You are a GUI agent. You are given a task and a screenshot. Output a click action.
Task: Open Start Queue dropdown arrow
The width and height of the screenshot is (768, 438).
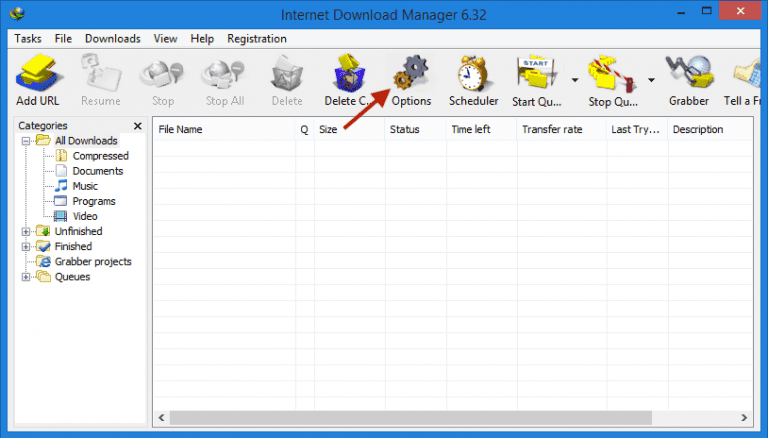coord(575,80)
